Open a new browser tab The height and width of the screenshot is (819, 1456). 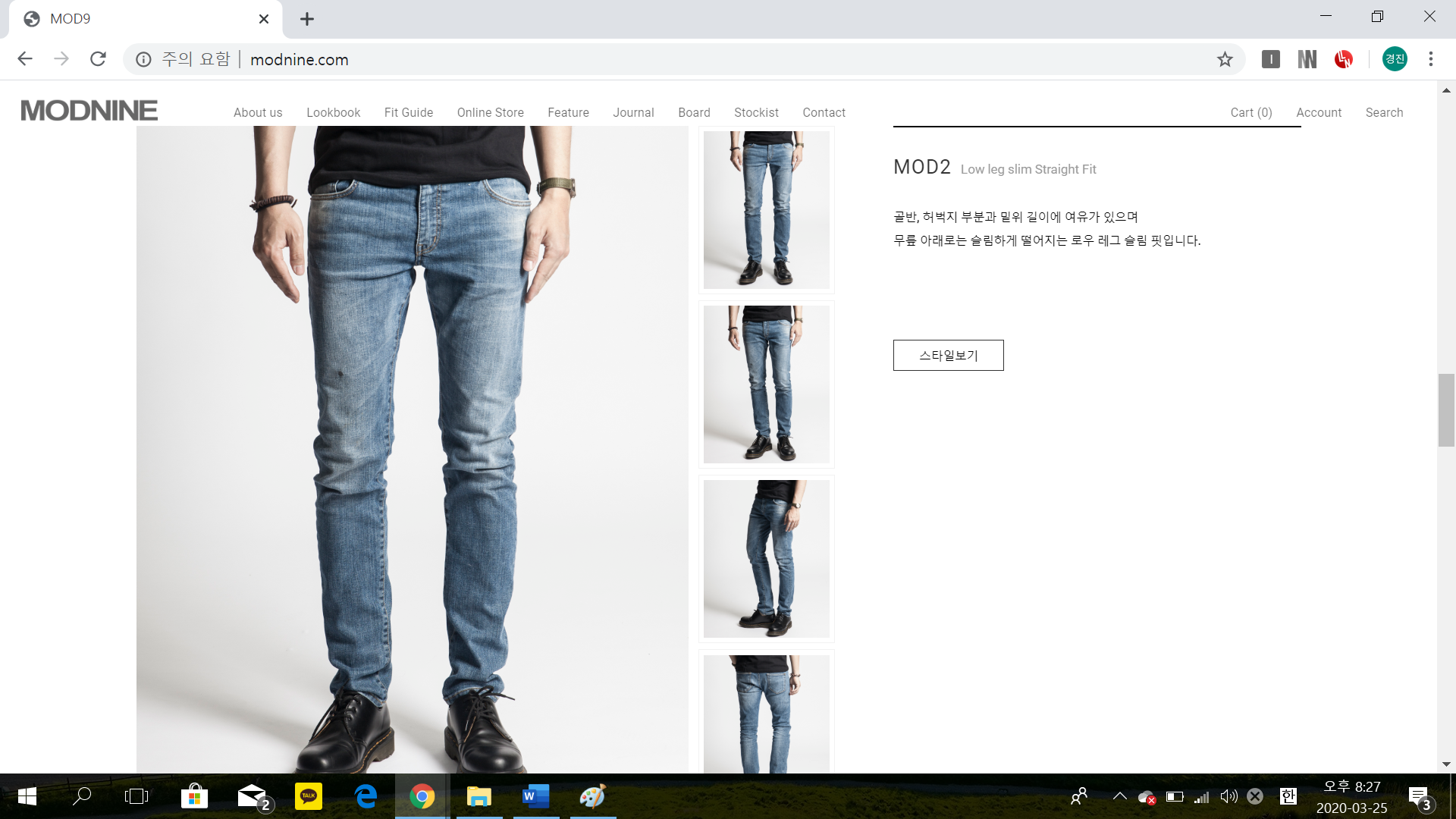click(x=306, y=19)
